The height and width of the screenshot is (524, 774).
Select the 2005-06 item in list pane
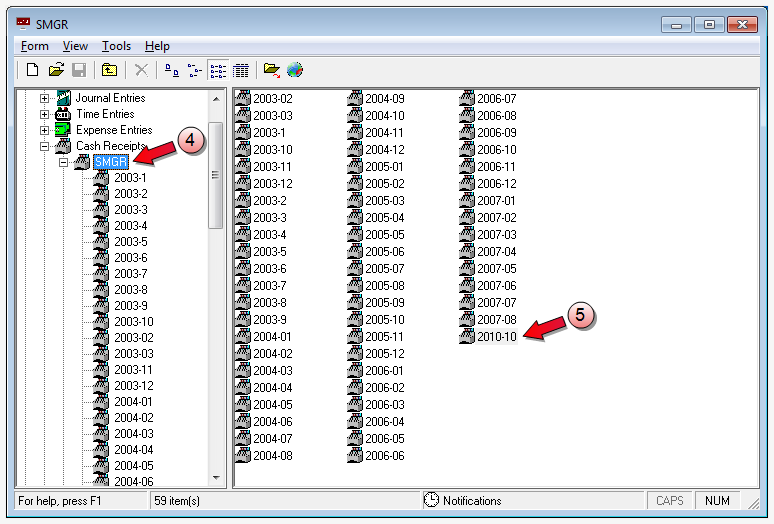pyautogui.click(x=385, y=252)
